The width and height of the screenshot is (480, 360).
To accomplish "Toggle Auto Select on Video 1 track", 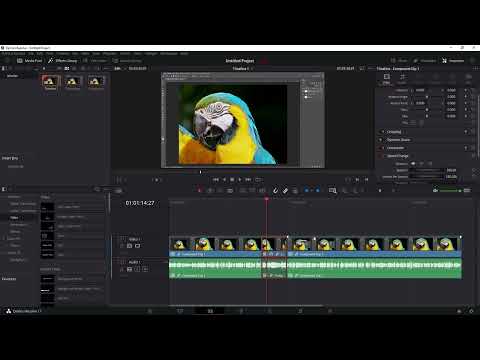I will click(x=129, y=246).
